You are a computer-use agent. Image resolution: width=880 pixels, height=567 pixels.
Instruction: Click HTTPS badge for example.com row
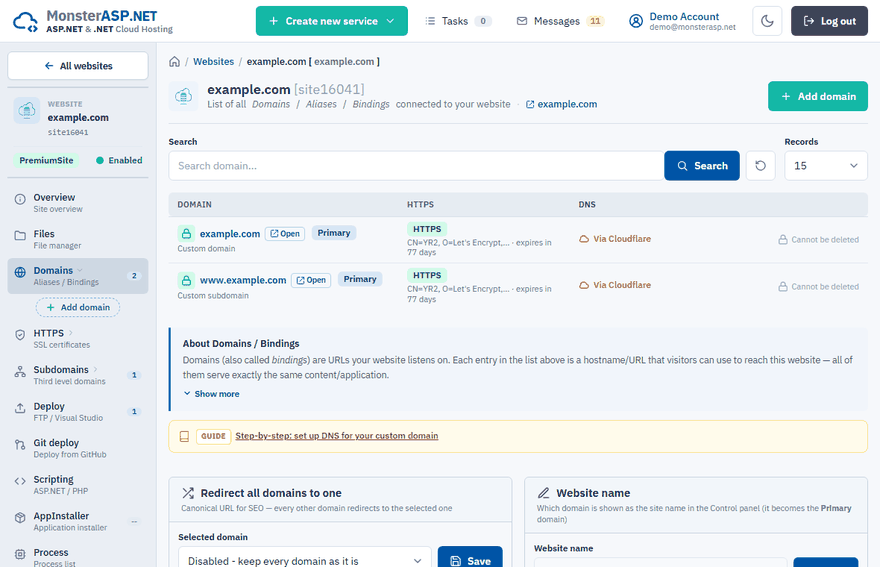click(427, 229)
